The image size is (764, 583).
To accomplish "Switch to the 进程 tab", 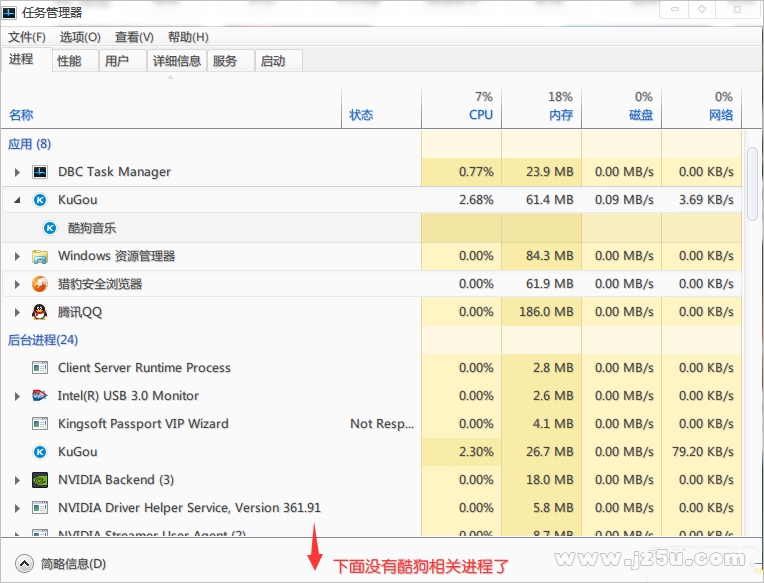I will click(x=27, y=59).
